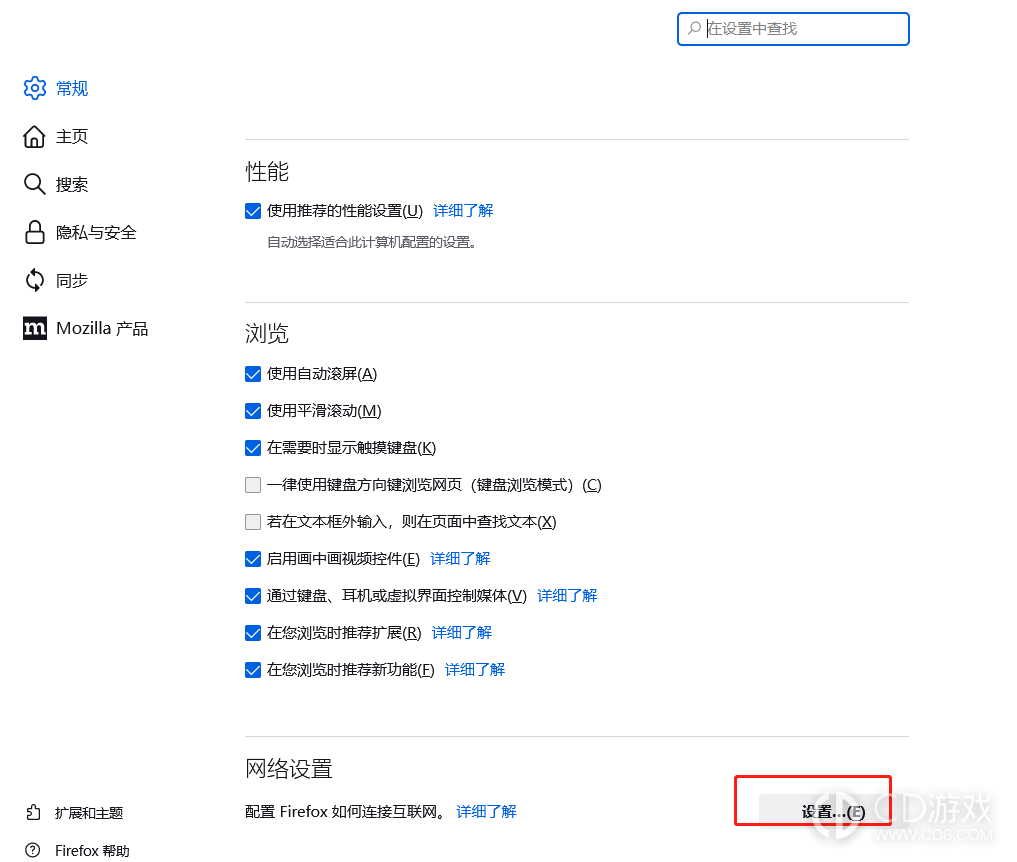Viewport: 1017px width, 862px height.
Task: Open 隐私与安全 settings section
Action: [95, 232]
